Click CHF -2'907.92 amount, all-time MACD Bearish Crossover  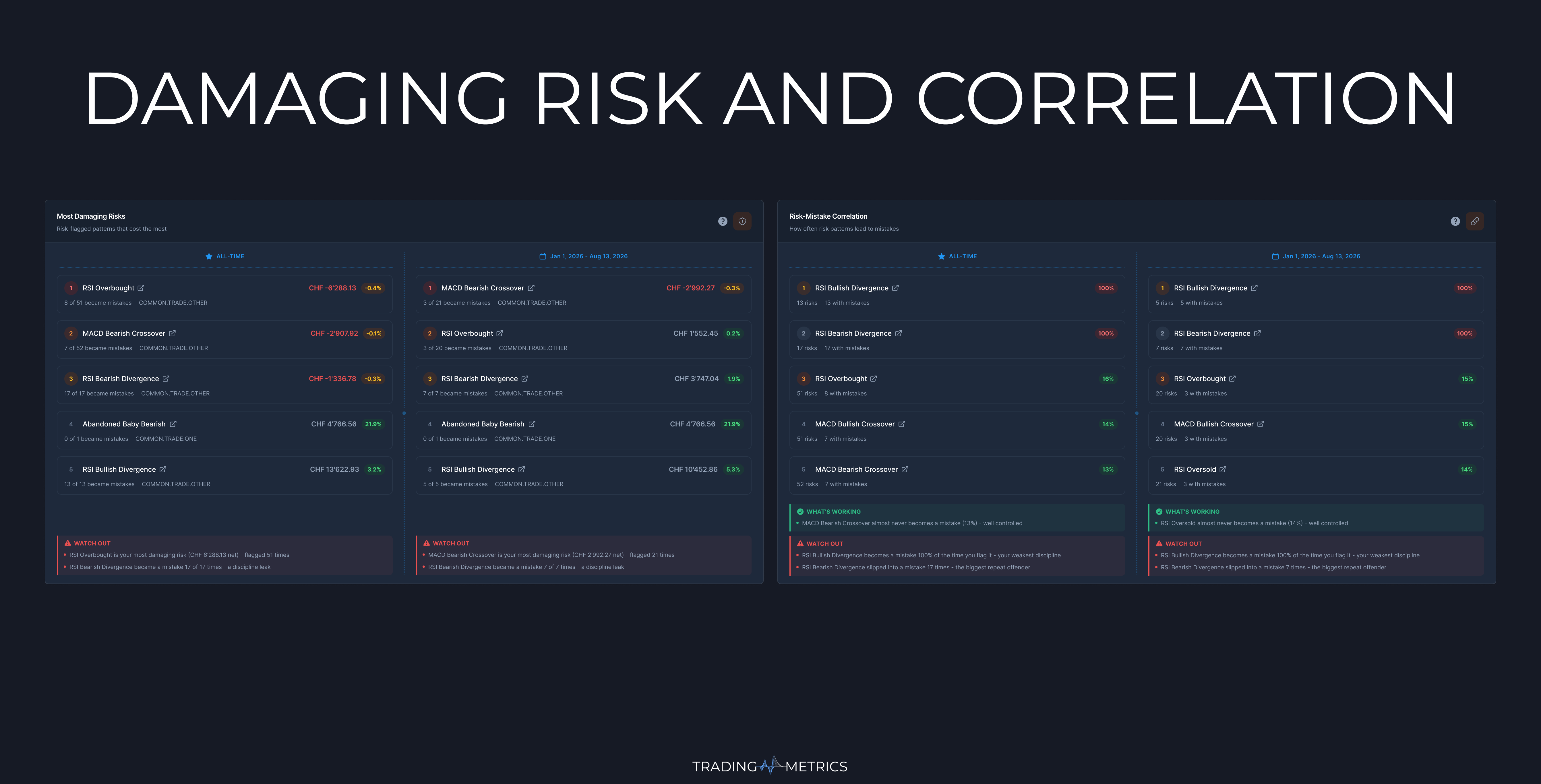click(x=334, y=334)
